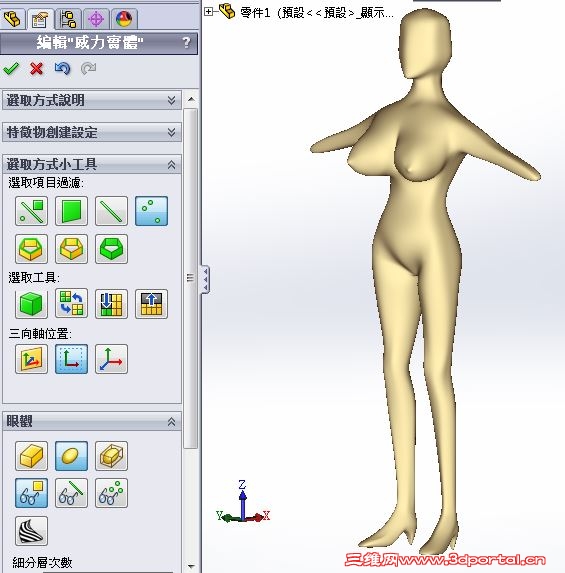Switch display to yellow box mode
Viewport: 565px width, 573px height.
(x=31, y=456)
